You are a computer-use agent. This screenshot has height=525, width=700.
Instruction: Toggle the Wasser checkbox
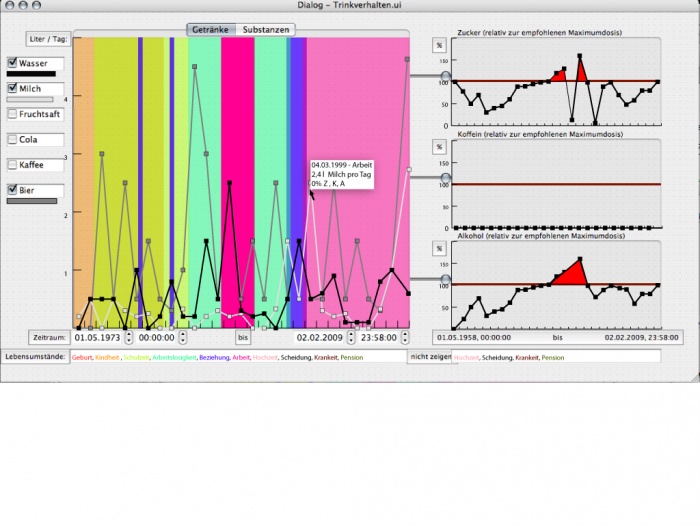click(13, 64)
